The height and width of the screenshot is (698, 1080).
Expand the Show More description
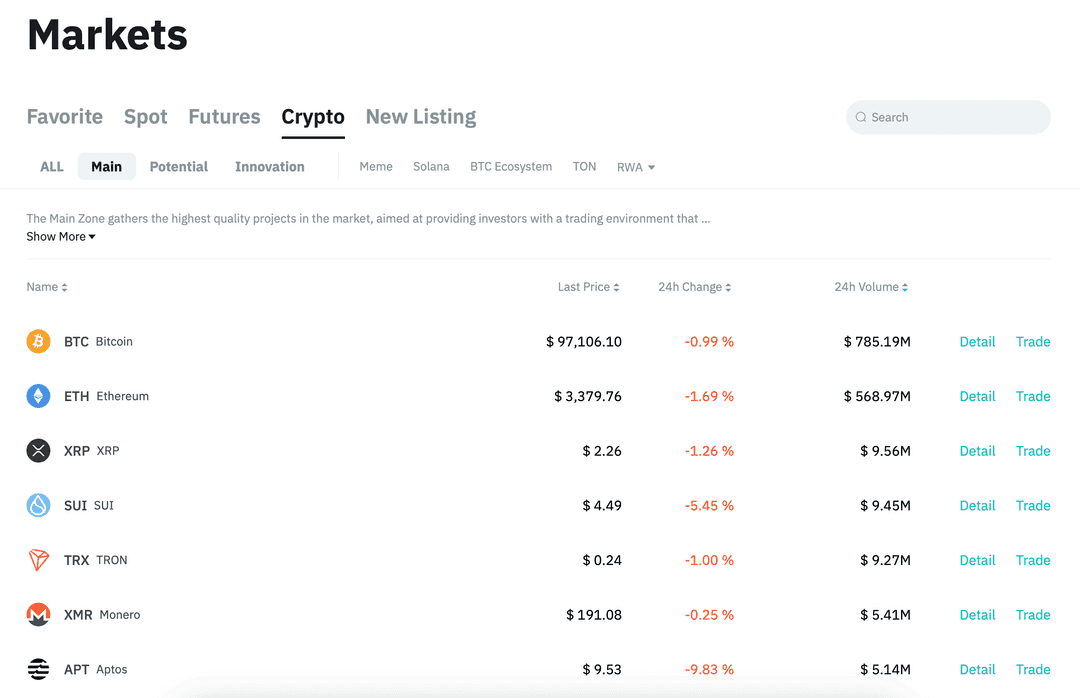point(60,236)
